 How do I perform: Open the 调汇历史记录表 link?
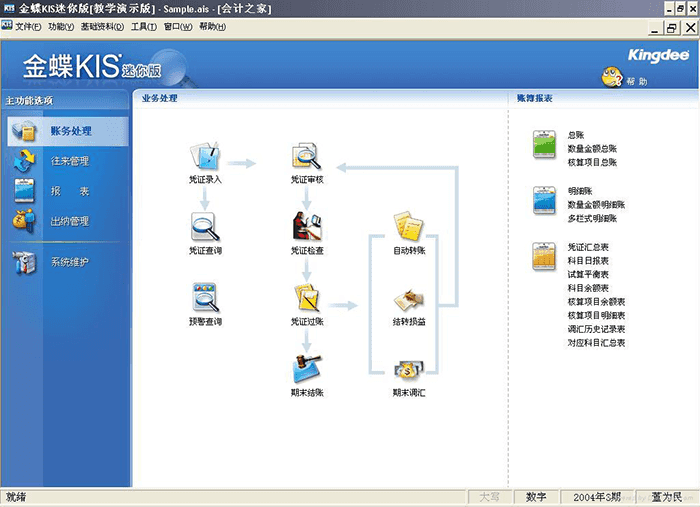(x=596, y=329)
